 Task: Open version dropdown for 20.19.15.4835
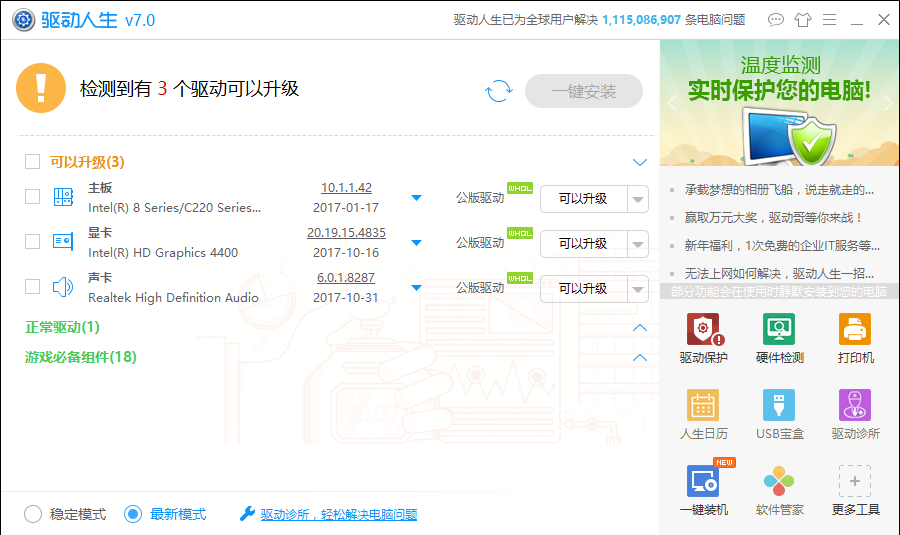coord(417,243)
